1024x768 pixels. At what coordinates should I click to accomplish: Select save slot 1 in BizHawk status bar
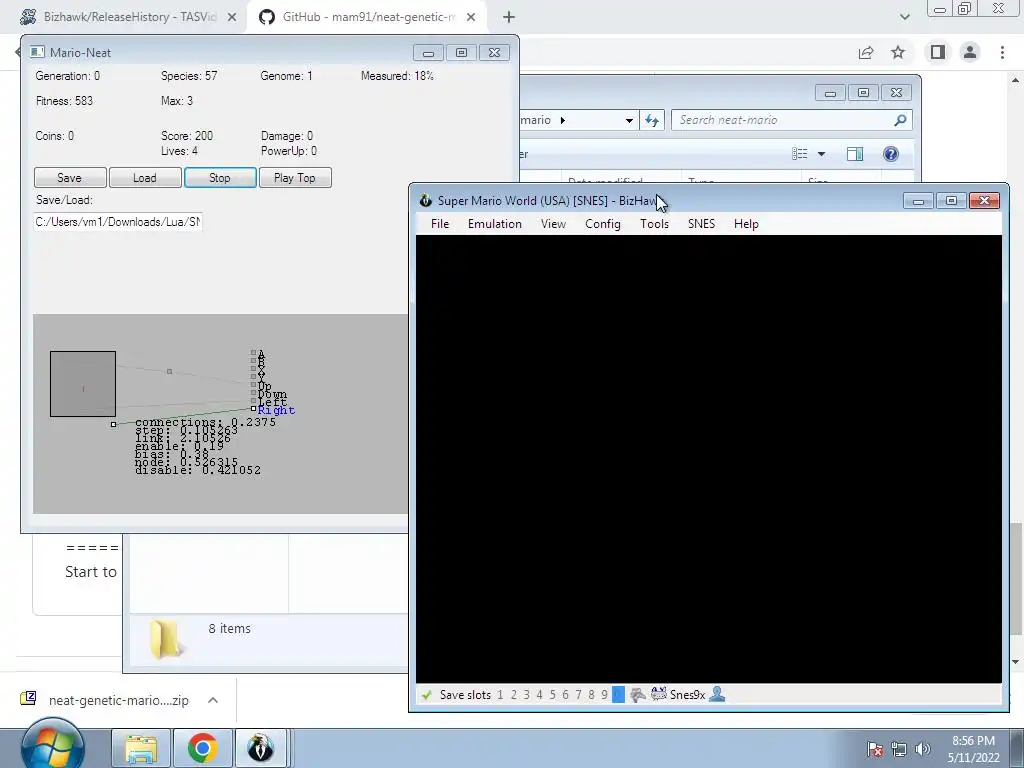tap(500, 695)
